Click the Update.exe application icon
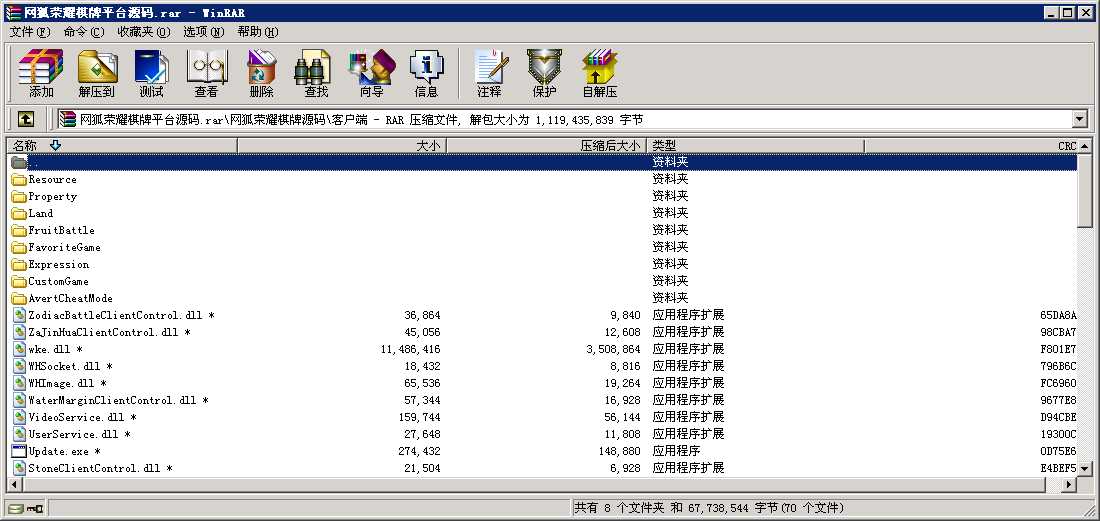 pyautogui.click(x=19, y=451)
